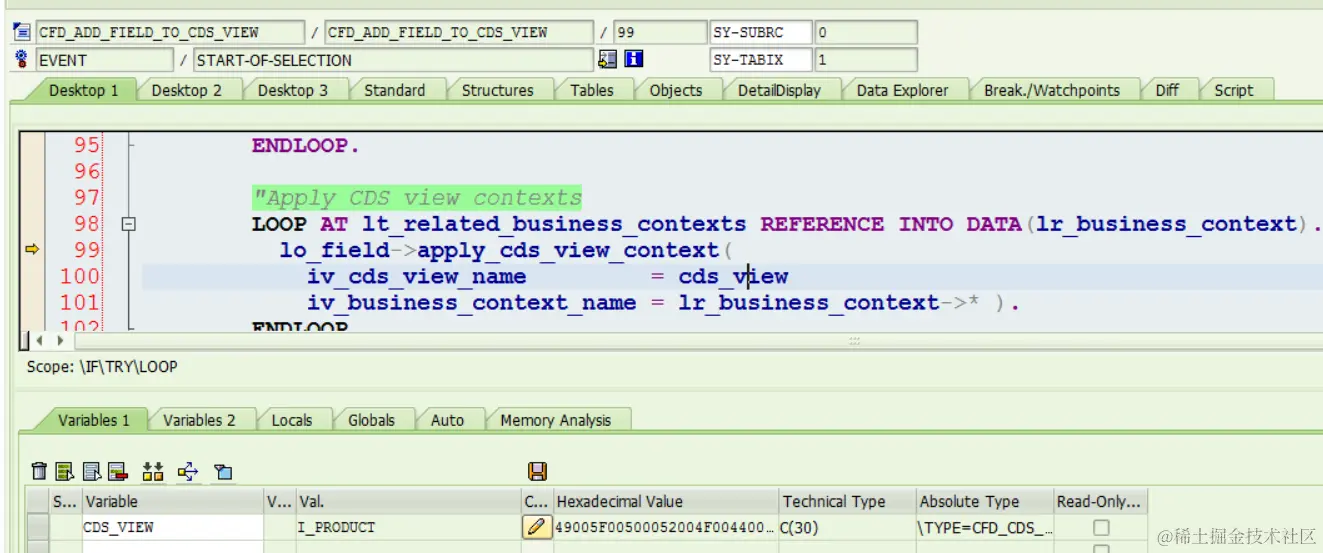Click the Absolute Type column header

[x=985, y=502]
